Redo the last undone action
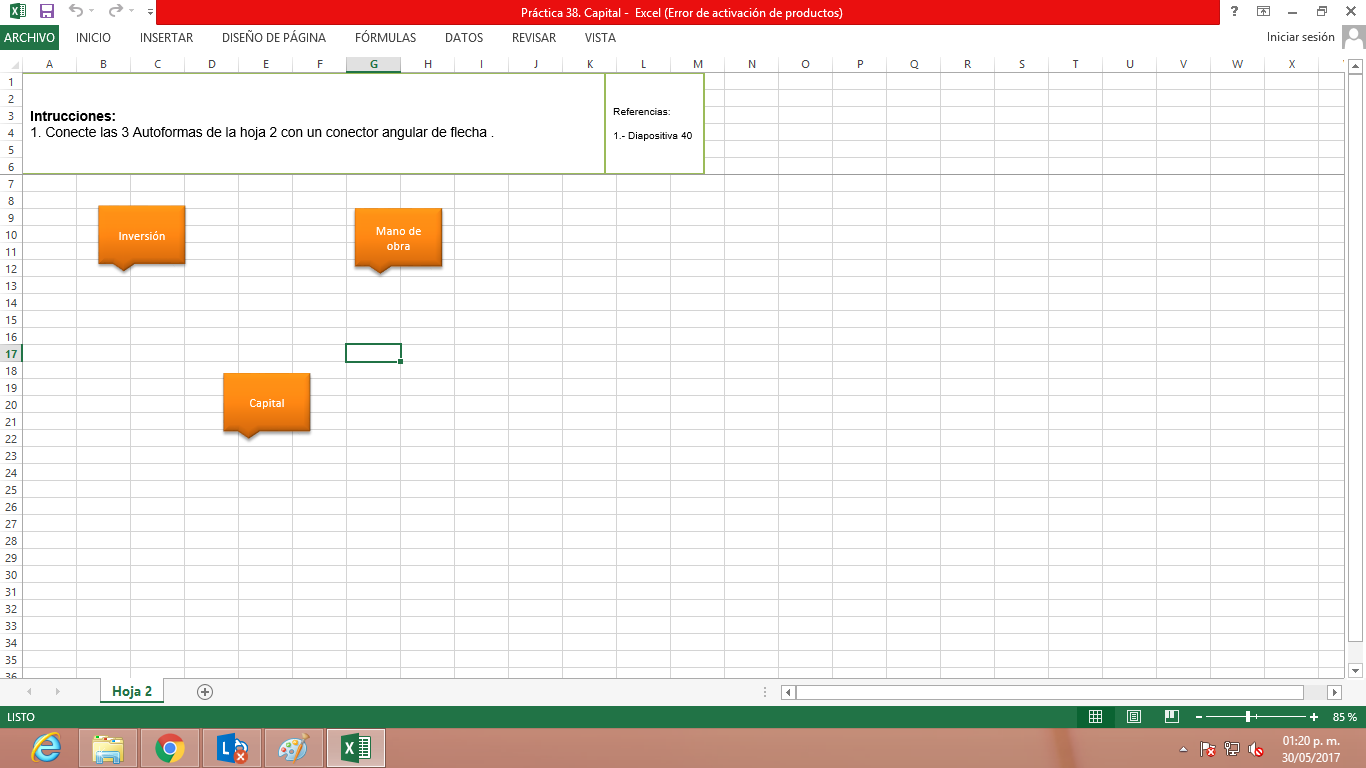1366x768 pixels. (x=115, y=12)
